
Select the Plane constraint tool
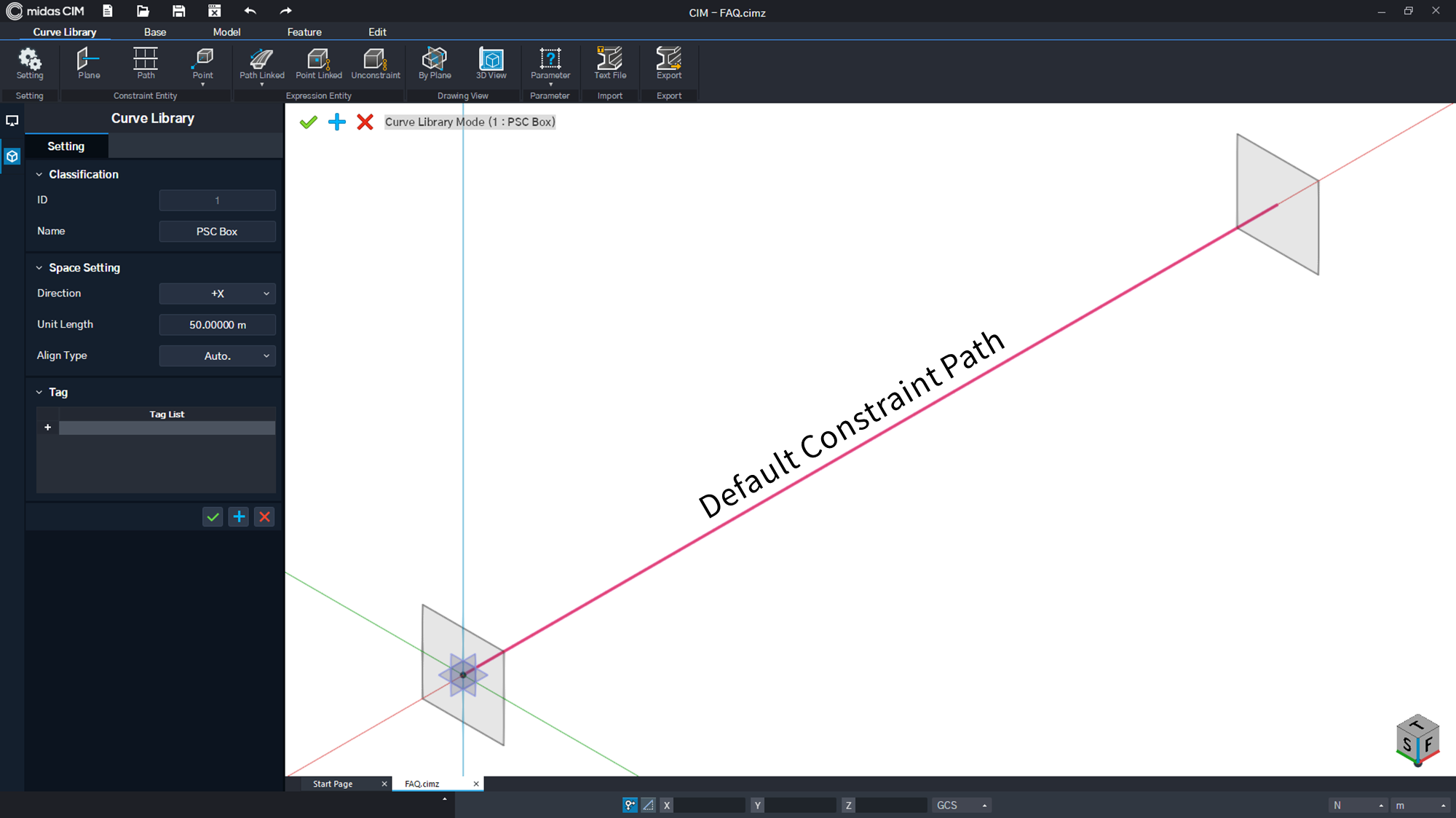click(89, 63)
